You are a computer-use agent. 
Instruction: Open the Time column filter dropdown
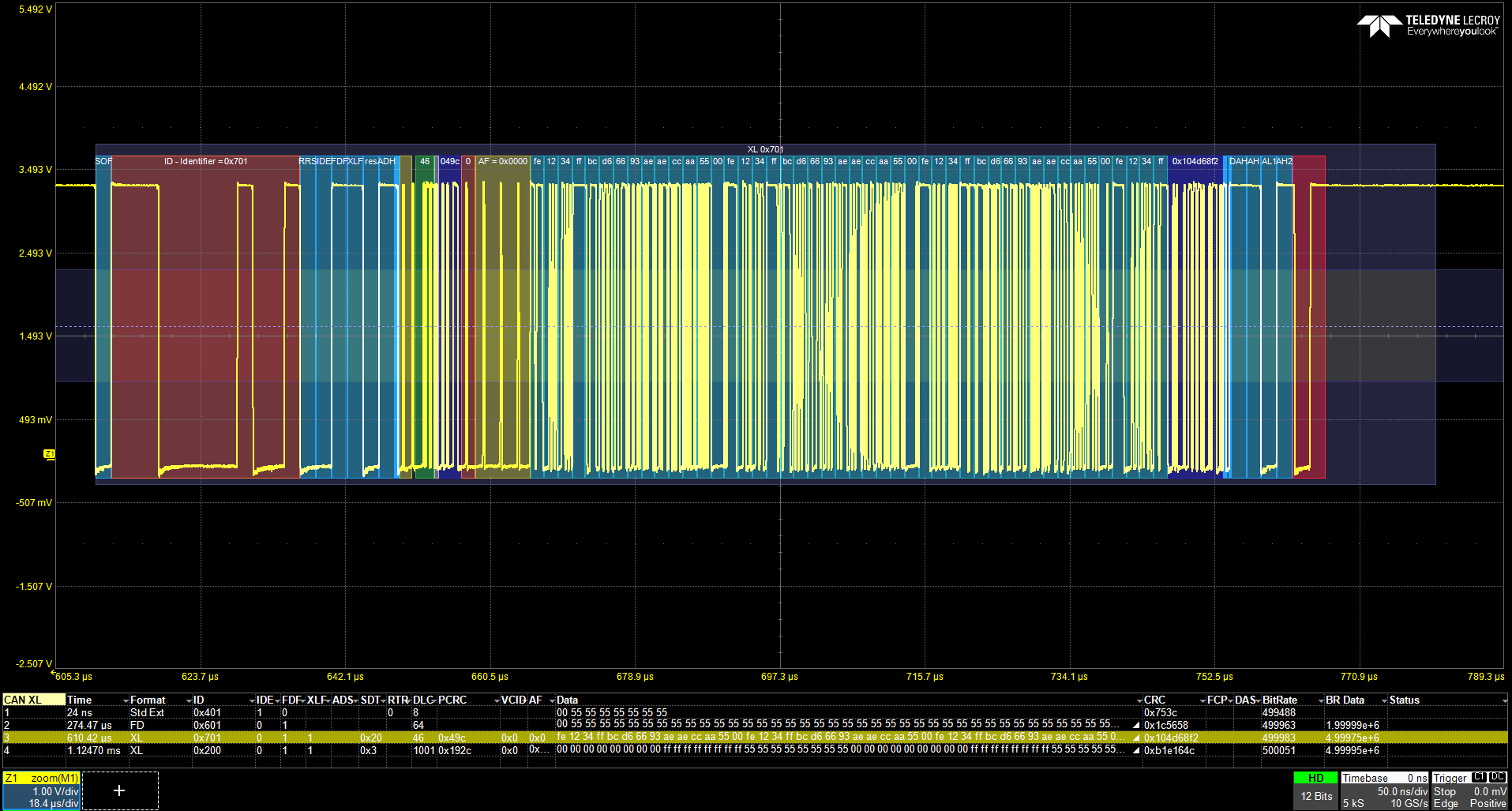[x=125, y=700]
